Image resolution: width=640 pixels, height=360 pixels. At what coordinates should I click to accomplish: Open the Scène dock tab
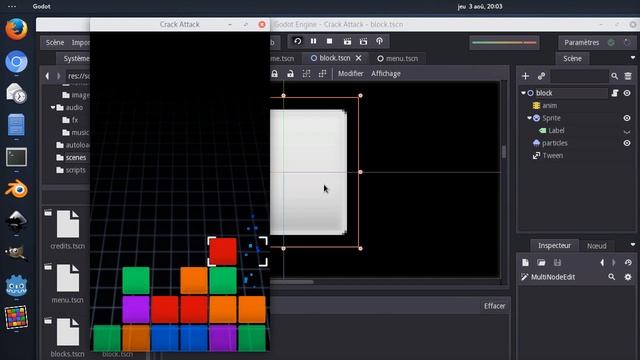point(572,58)
